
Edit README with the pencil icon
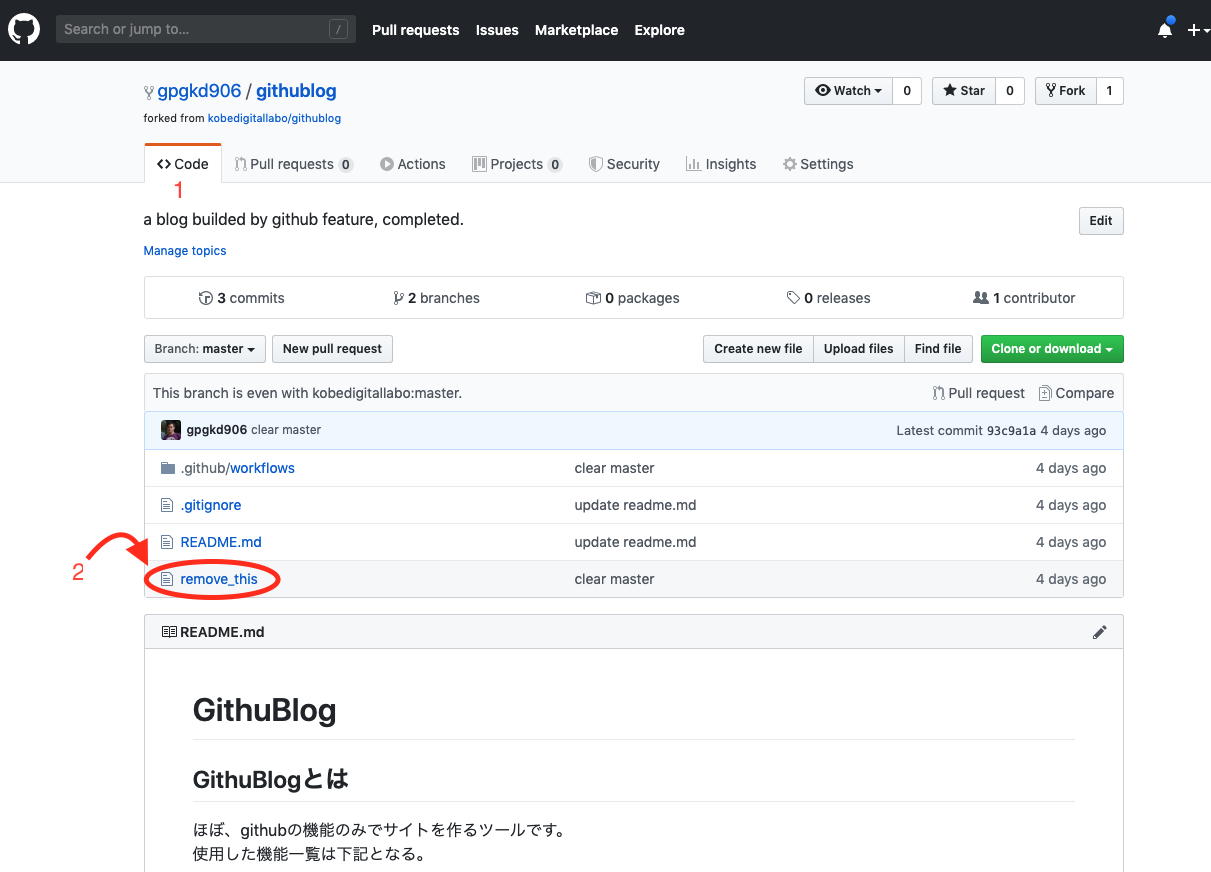tap(1100, 632)
